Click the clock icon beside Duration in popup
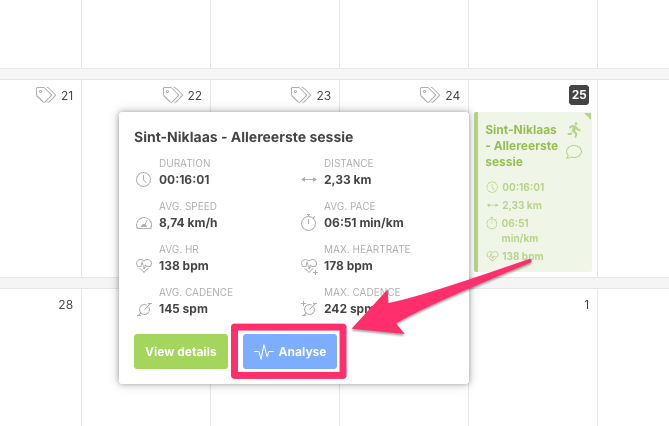This screenshot has width=669, height=426. coord(143,180)
